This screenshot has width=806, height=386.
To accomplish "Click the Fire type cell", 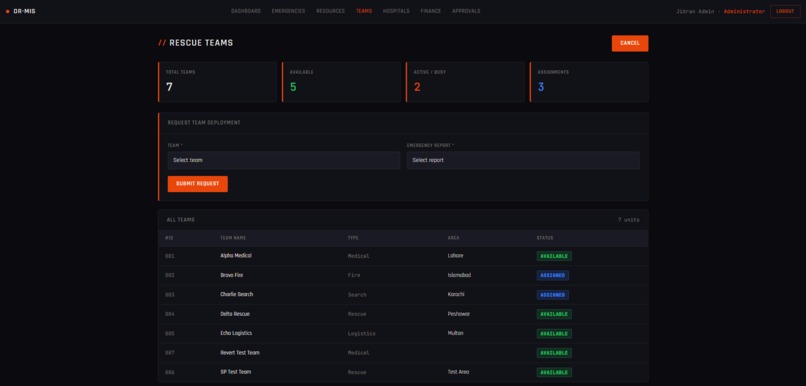I will [x=354, y=275].
